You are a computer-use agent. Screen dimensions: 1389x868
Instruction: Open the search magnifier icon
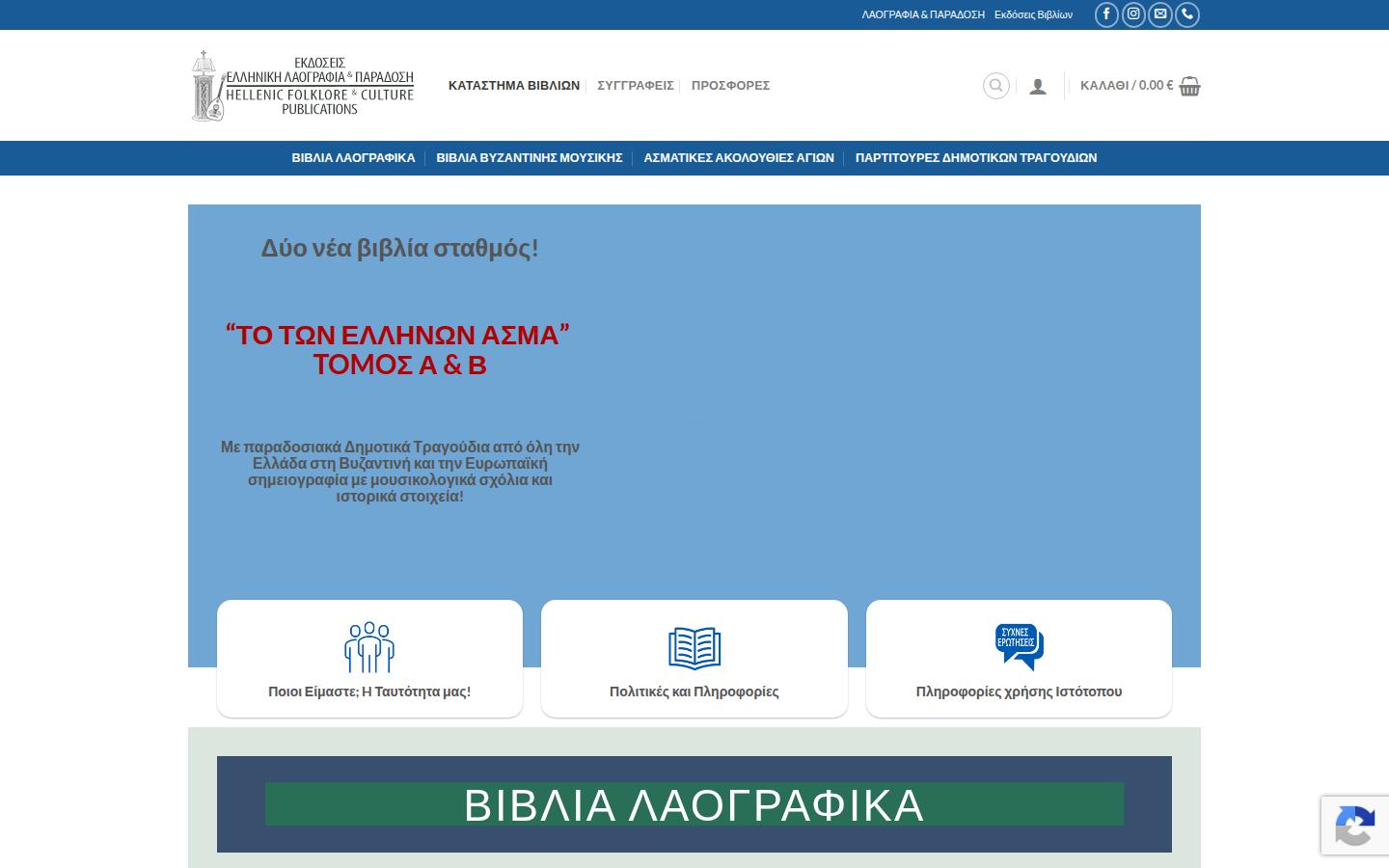point(996,86)
